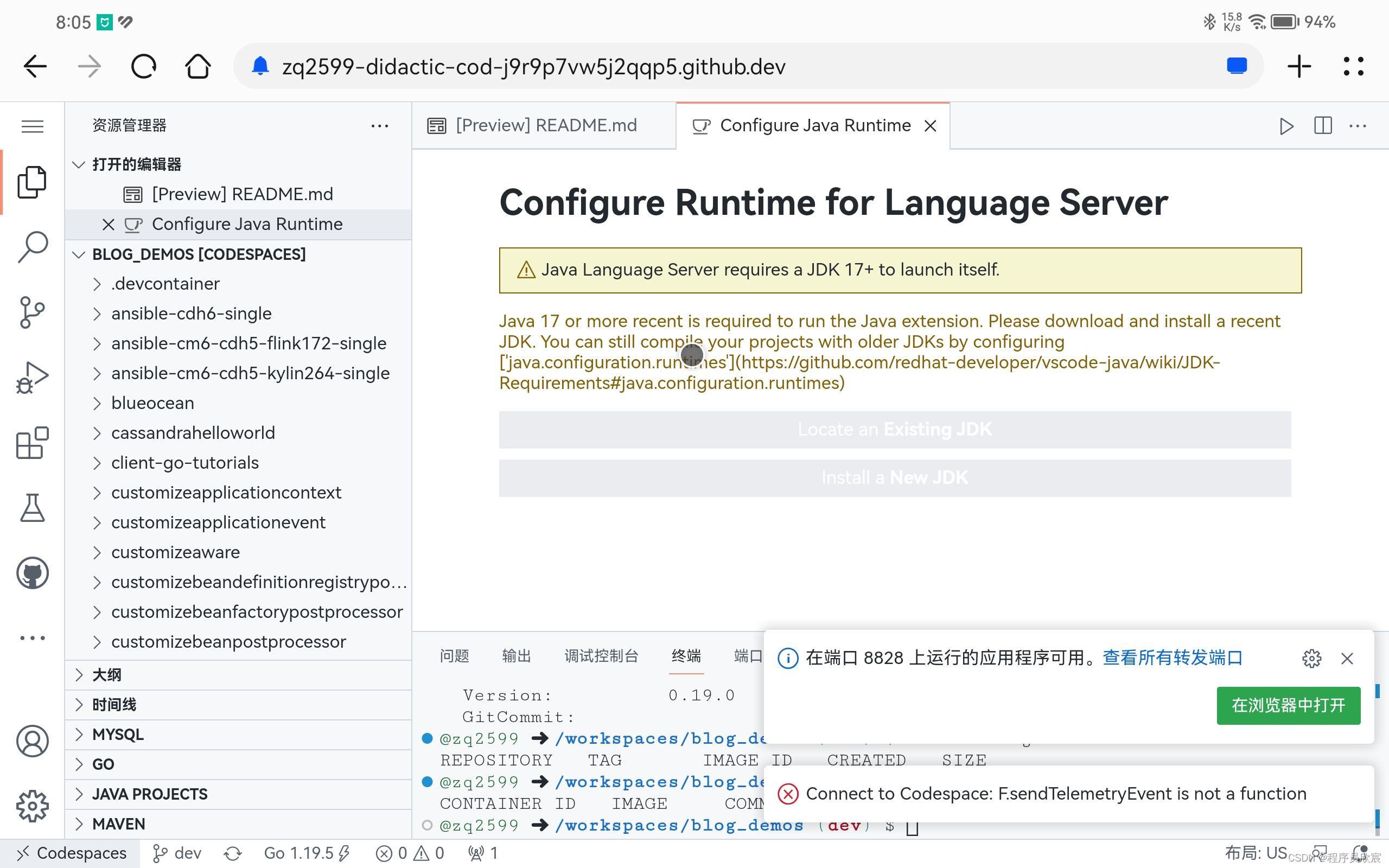The image size is (1389, 868).
Task: Click the 在浏览器中打开 green button
Action: point(1289,706)
